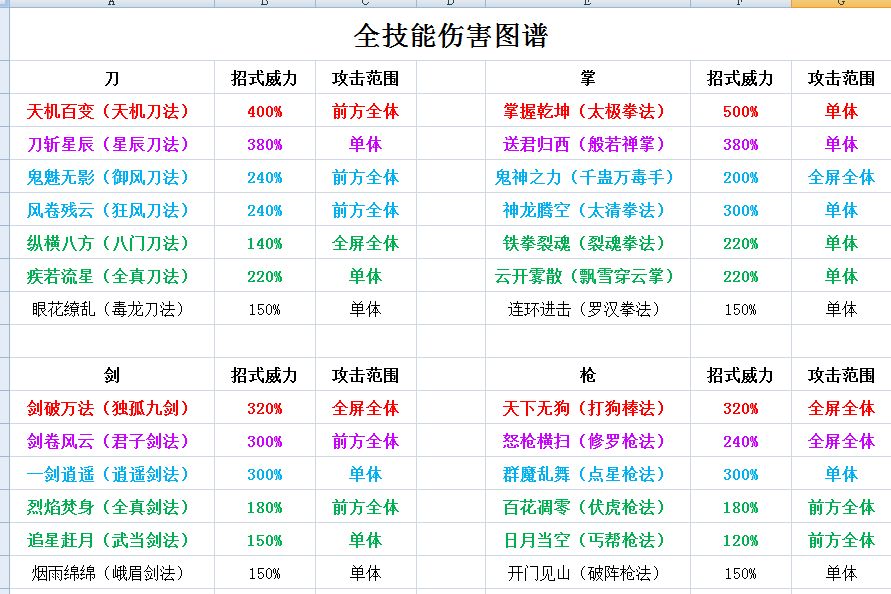Click 攻击范围 header in the 掌 section
Screen dimensions: 891x594
pos(841,78)
